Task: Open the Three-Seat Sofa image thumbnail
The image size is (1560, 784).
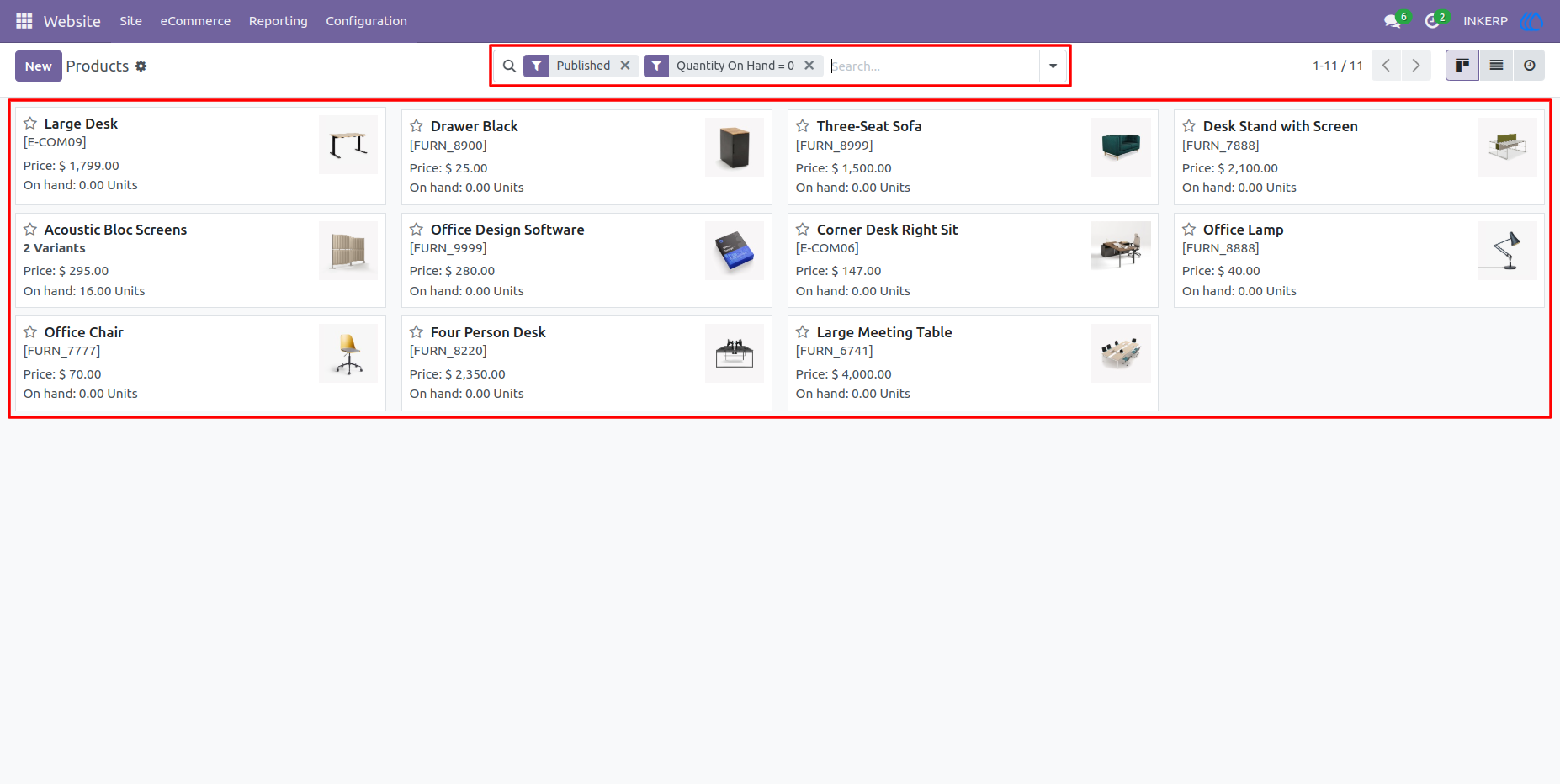Action: 1121,147
